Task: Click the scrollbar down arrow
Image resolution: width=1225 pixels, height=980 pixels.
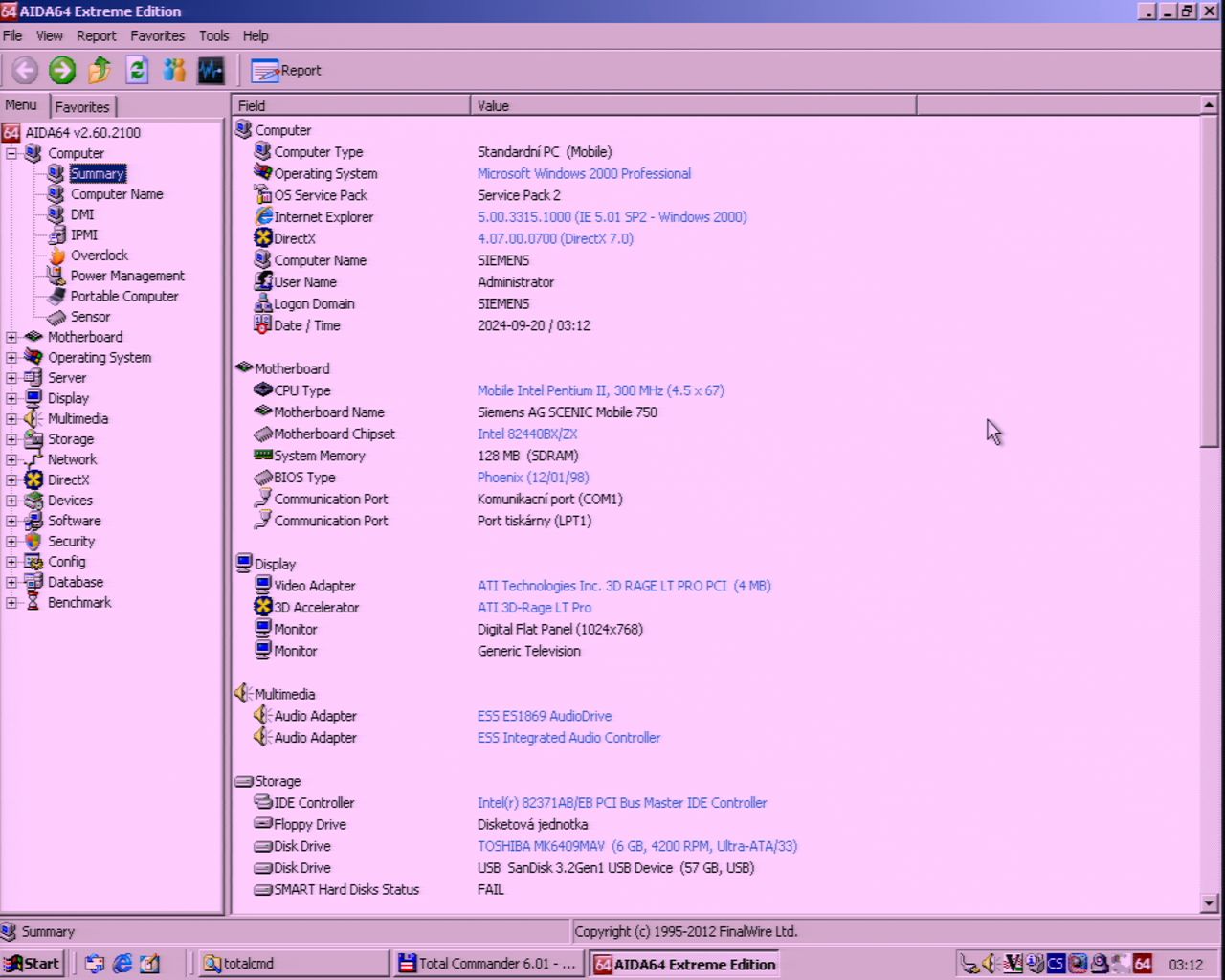Action: point(1209,902)
